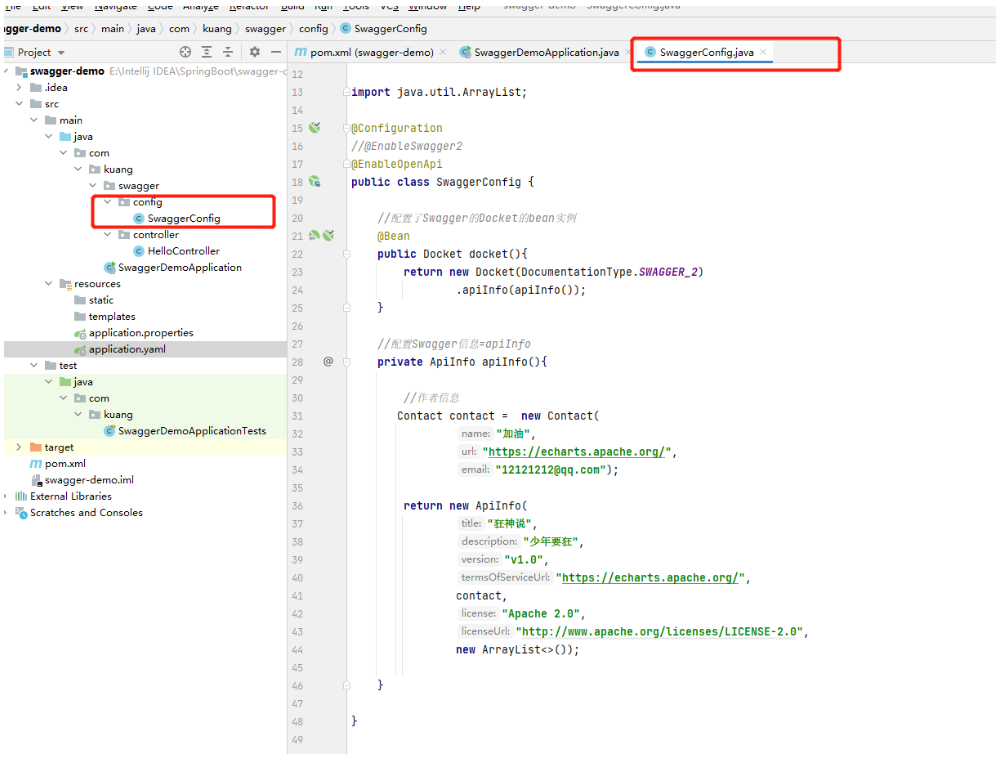The height and width of the screenshot is (758, 1005).
Task: Click the Spring bean gutter icon on line 15
Action: click(314, 128)
